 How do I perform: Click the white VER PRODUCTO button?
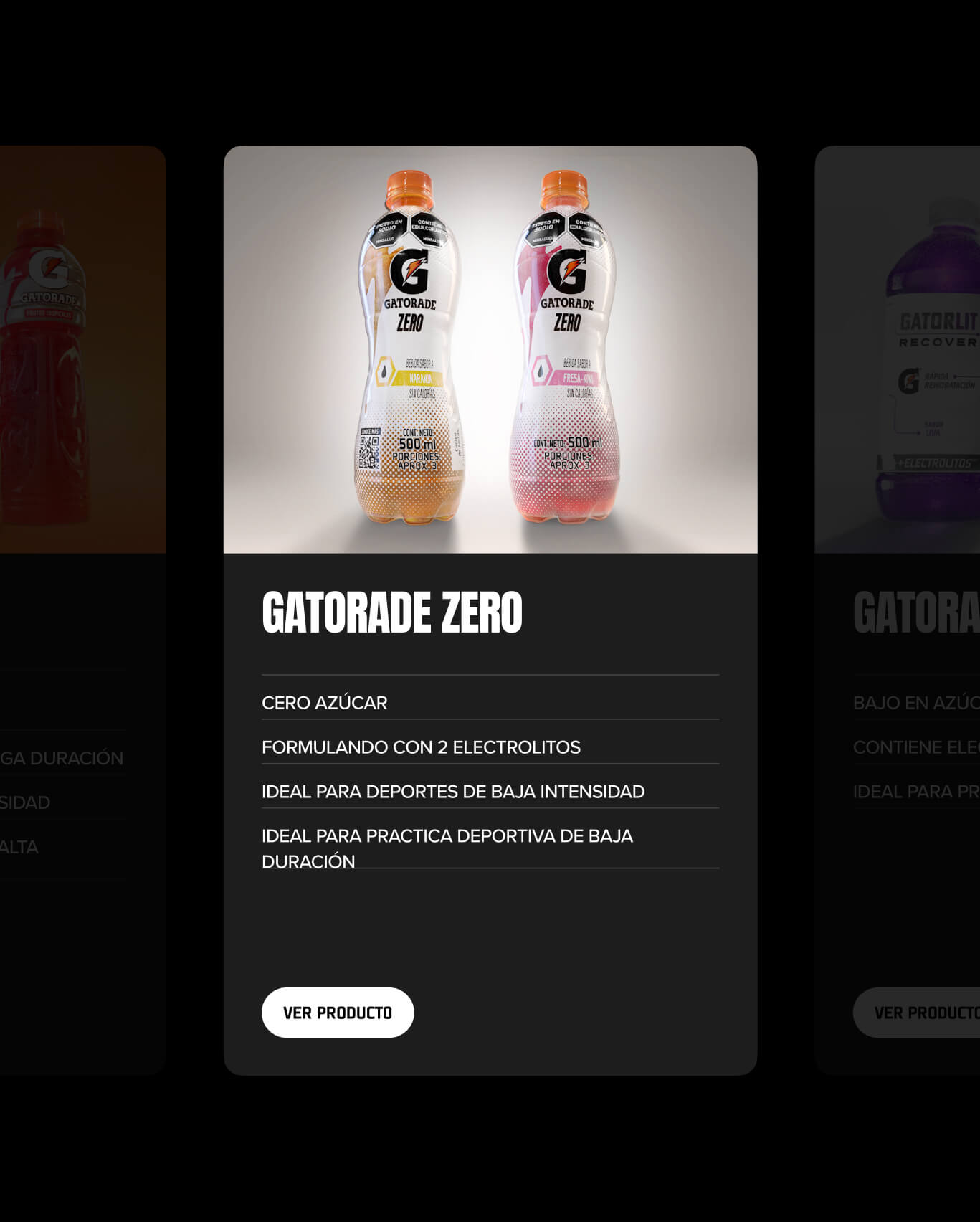(x=338, y=1013)
